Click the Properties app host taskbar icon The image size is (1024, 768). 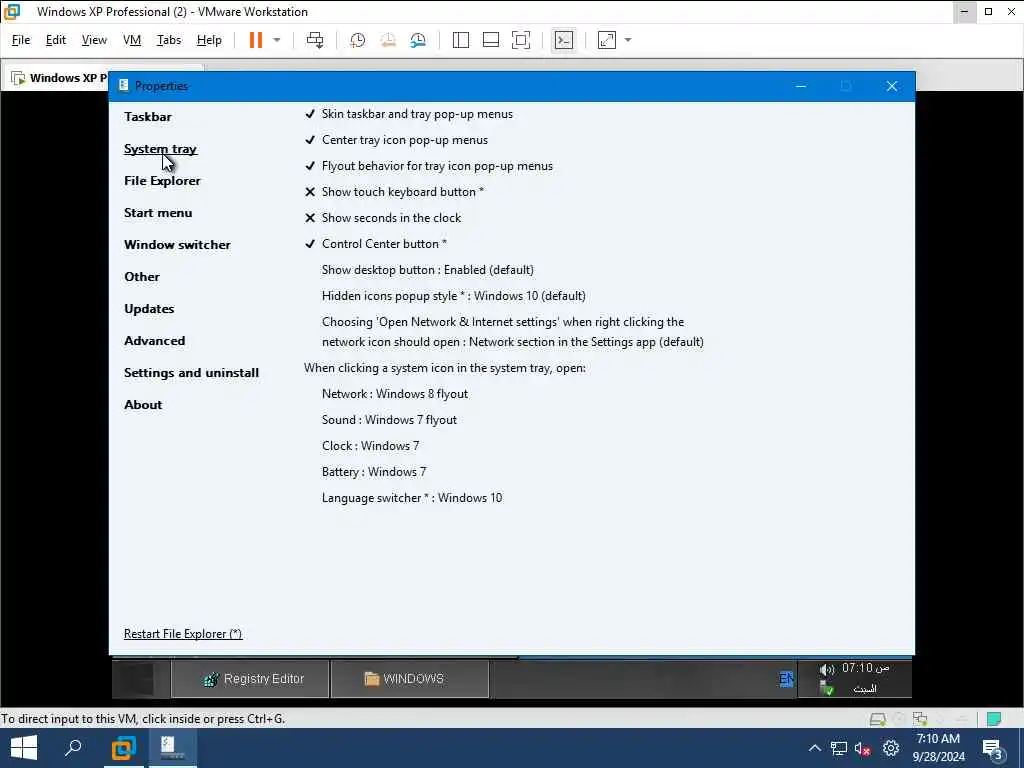point(172,748)
